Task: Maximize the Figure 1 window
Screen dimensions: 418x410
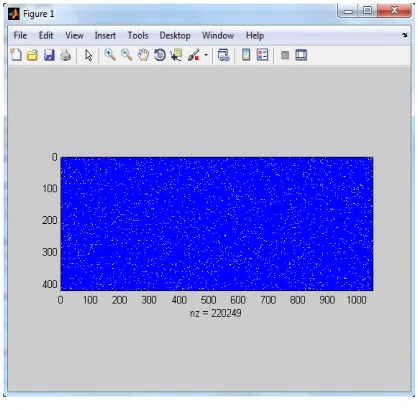Action: point(367,11)
